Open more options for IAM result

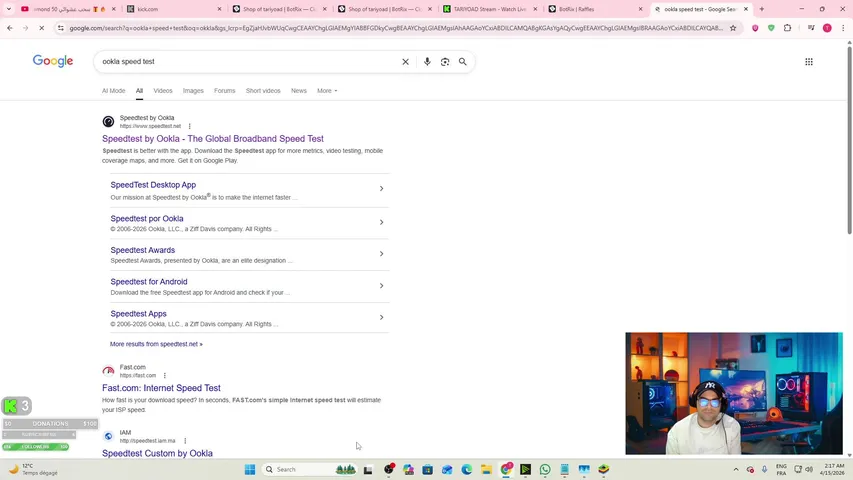(185, 441)
